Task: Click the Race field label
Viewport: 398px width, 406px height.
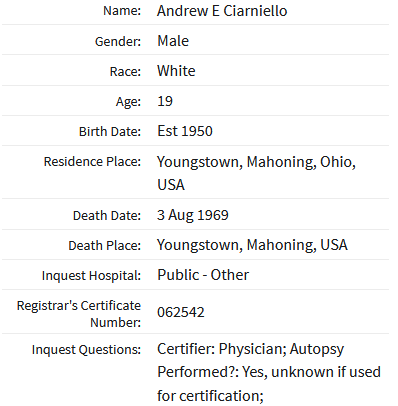Action: [125, 72]
